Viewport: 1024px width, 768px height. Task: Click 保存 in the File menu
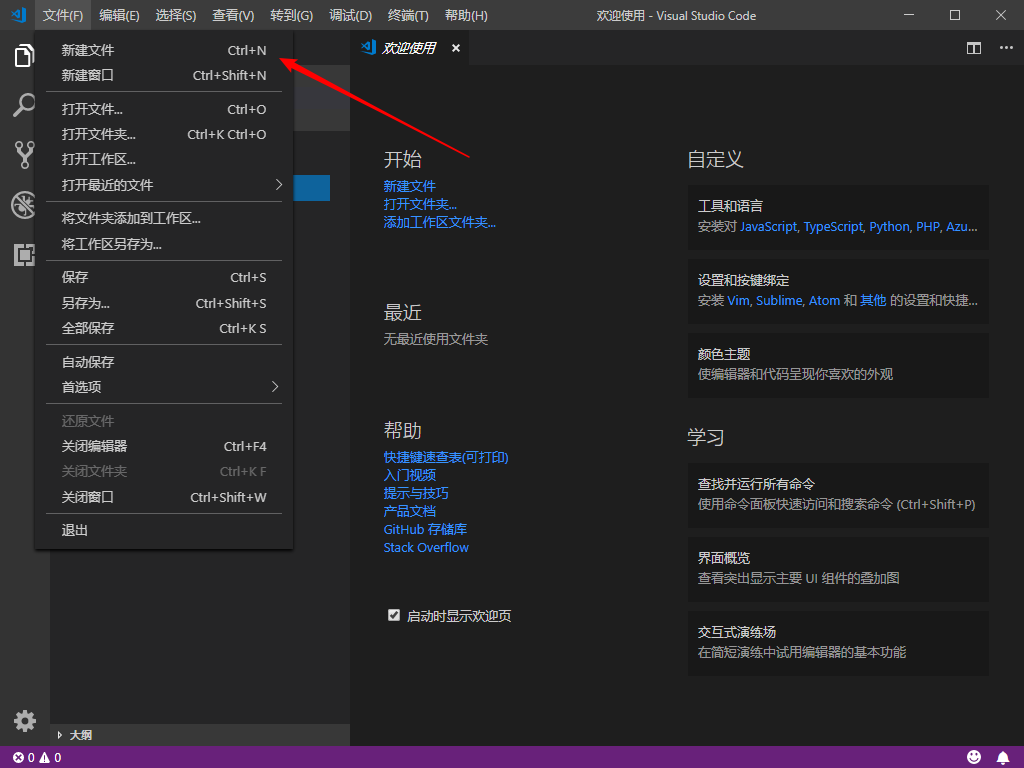[164, 278]
